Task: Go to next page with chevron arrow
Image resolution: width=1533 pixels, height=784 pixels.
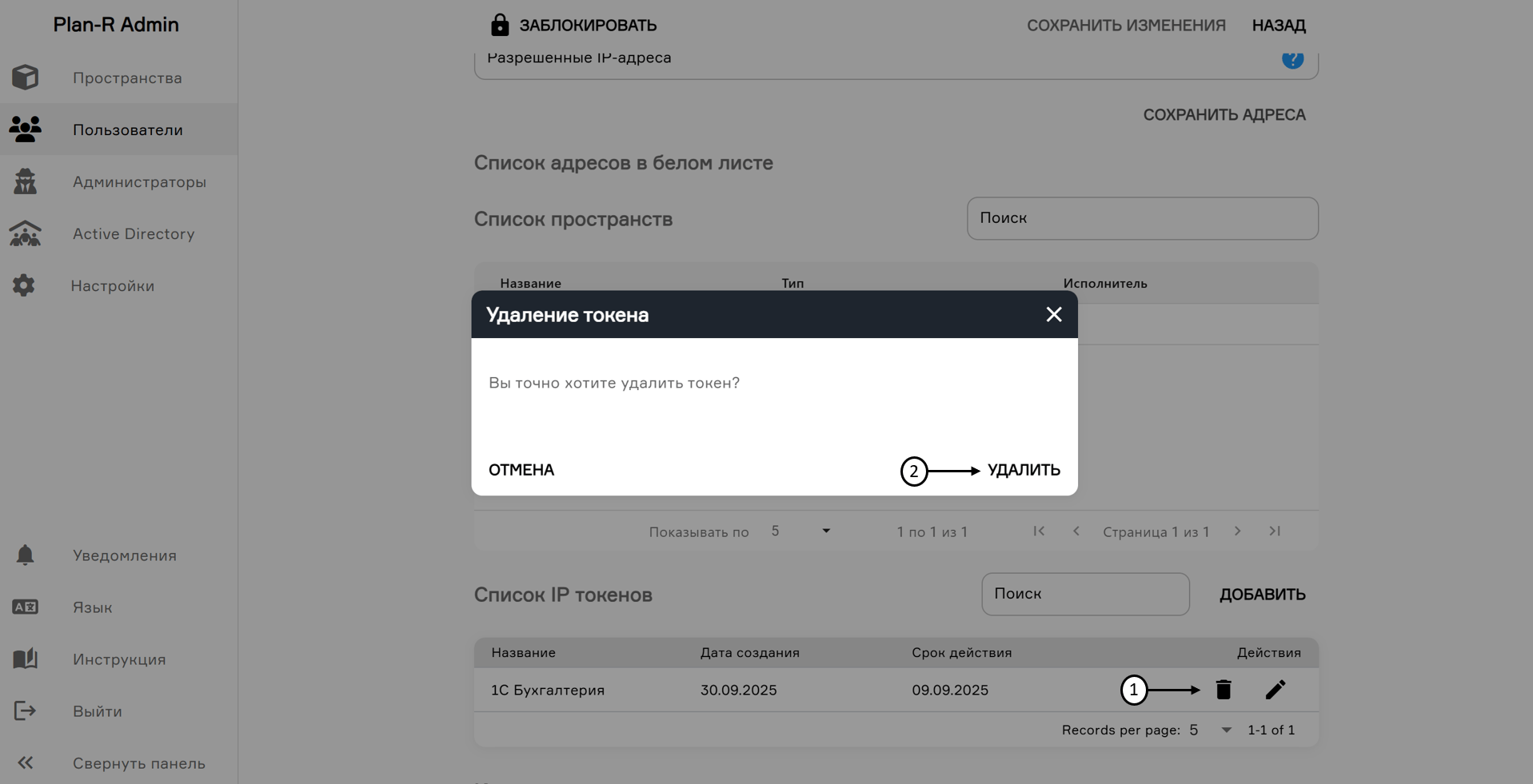Action: [1238, 531]
